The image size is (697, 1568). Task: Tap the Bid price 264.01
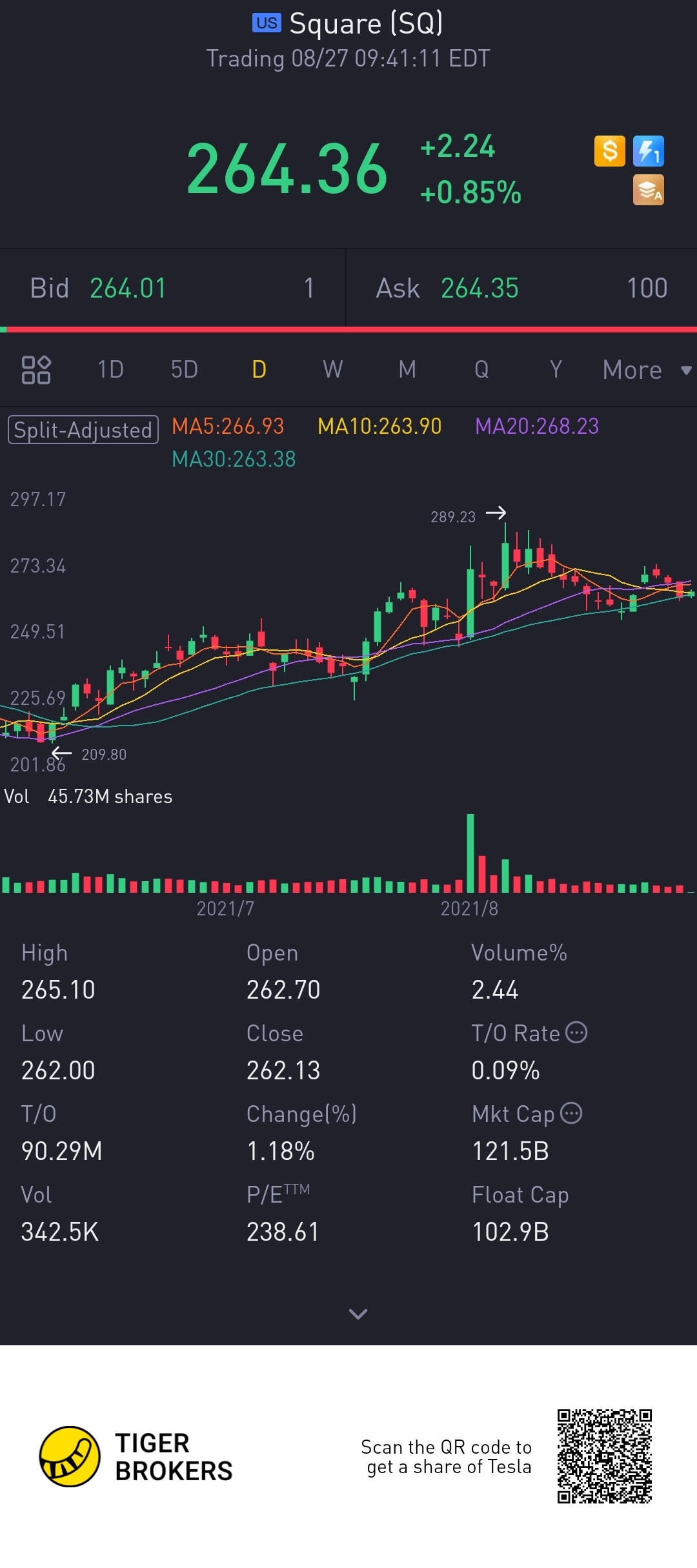[128, 289]
